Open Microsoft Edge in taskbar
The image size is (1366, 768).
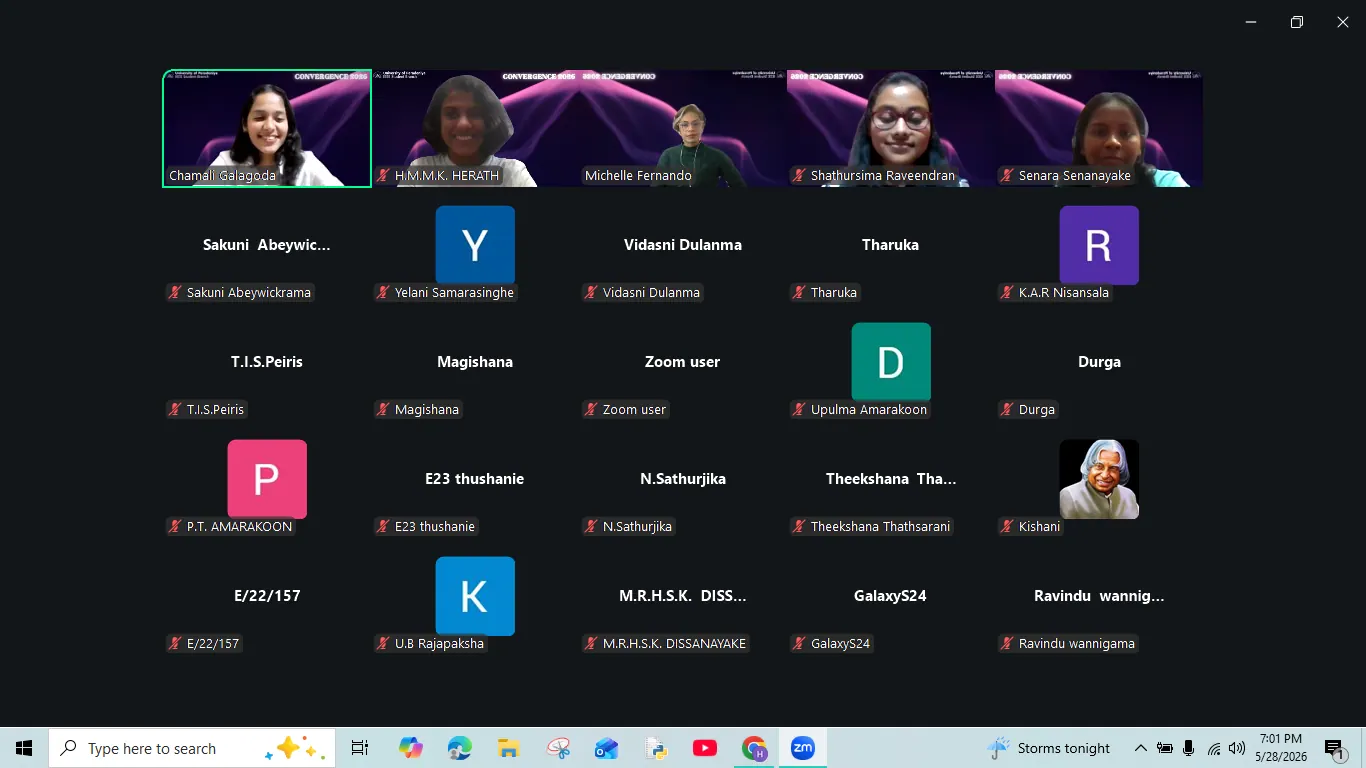459,748
